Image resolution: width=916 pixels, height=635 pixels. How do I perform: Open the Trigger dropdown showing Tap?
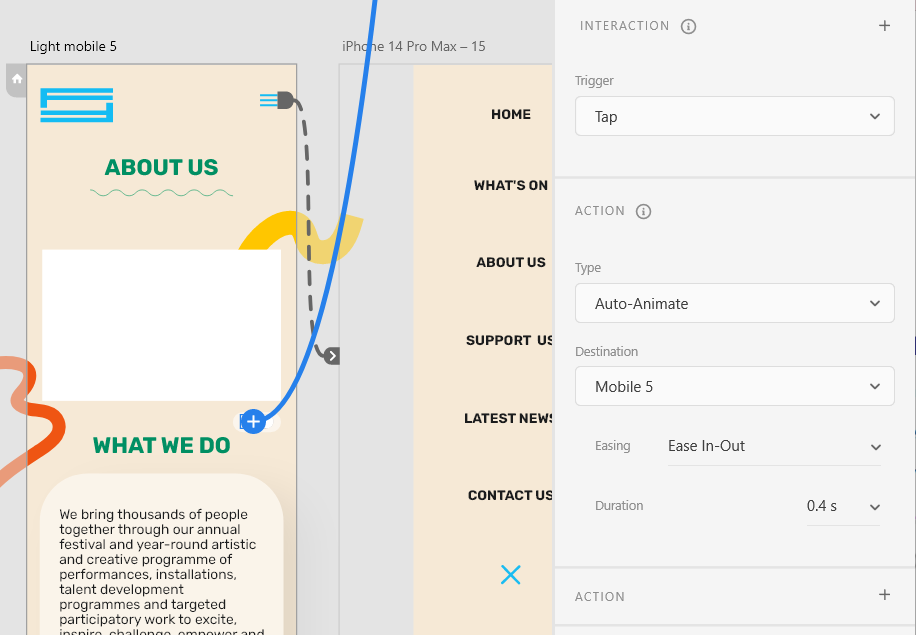pos(734,117)
